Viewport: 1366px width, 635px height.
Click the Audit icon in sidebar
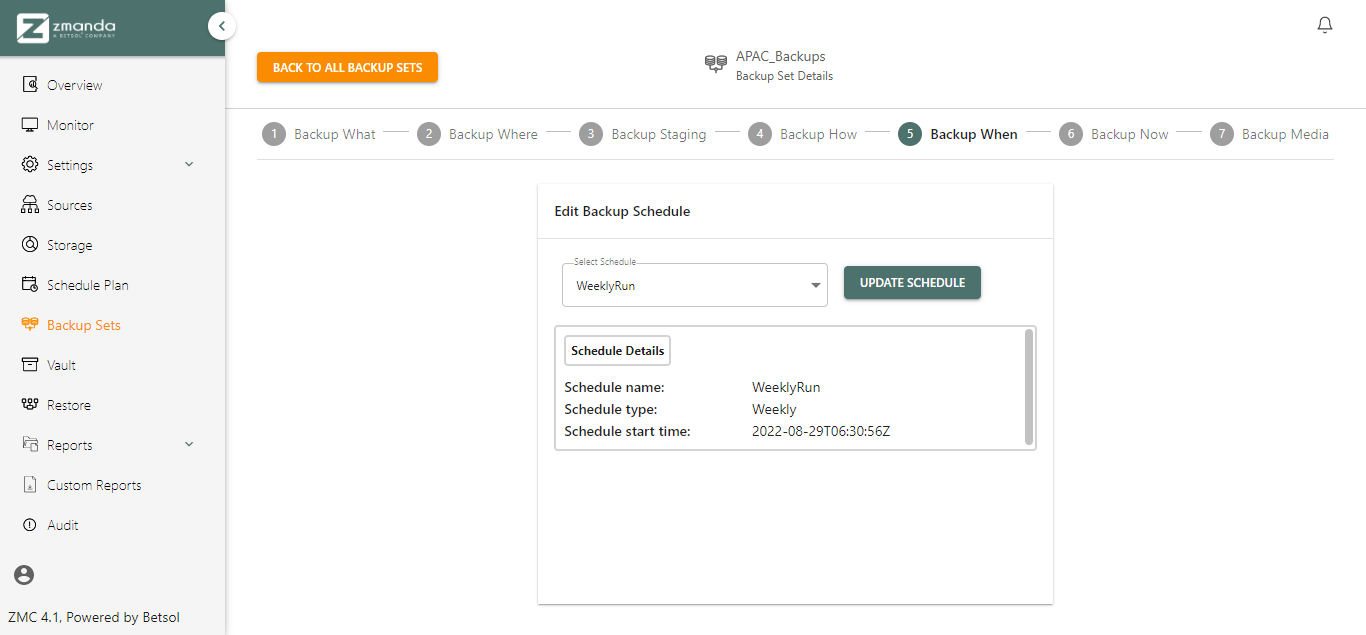[x=30, y=525]
